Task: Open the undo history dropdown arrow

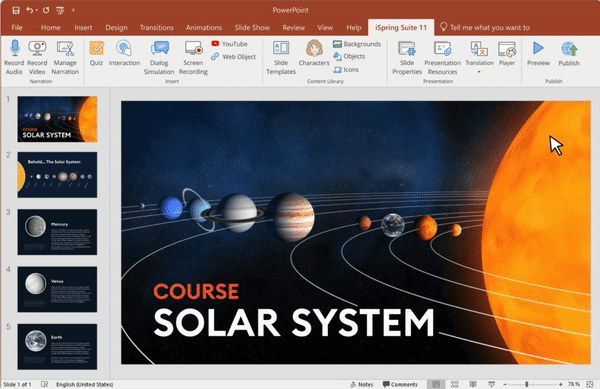Action: [37, 10]
